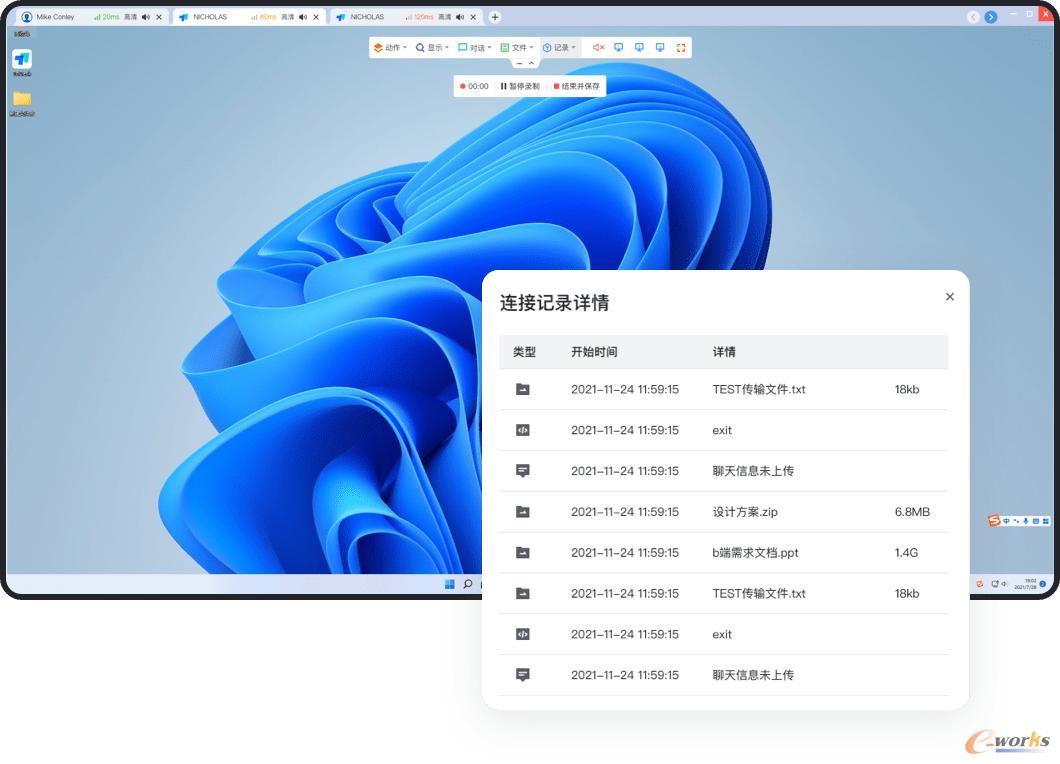This screenshot has width=1060, height=764.
Task: Click the 1.4G file size
Action: pyautogui.click(x=906, y=552)
